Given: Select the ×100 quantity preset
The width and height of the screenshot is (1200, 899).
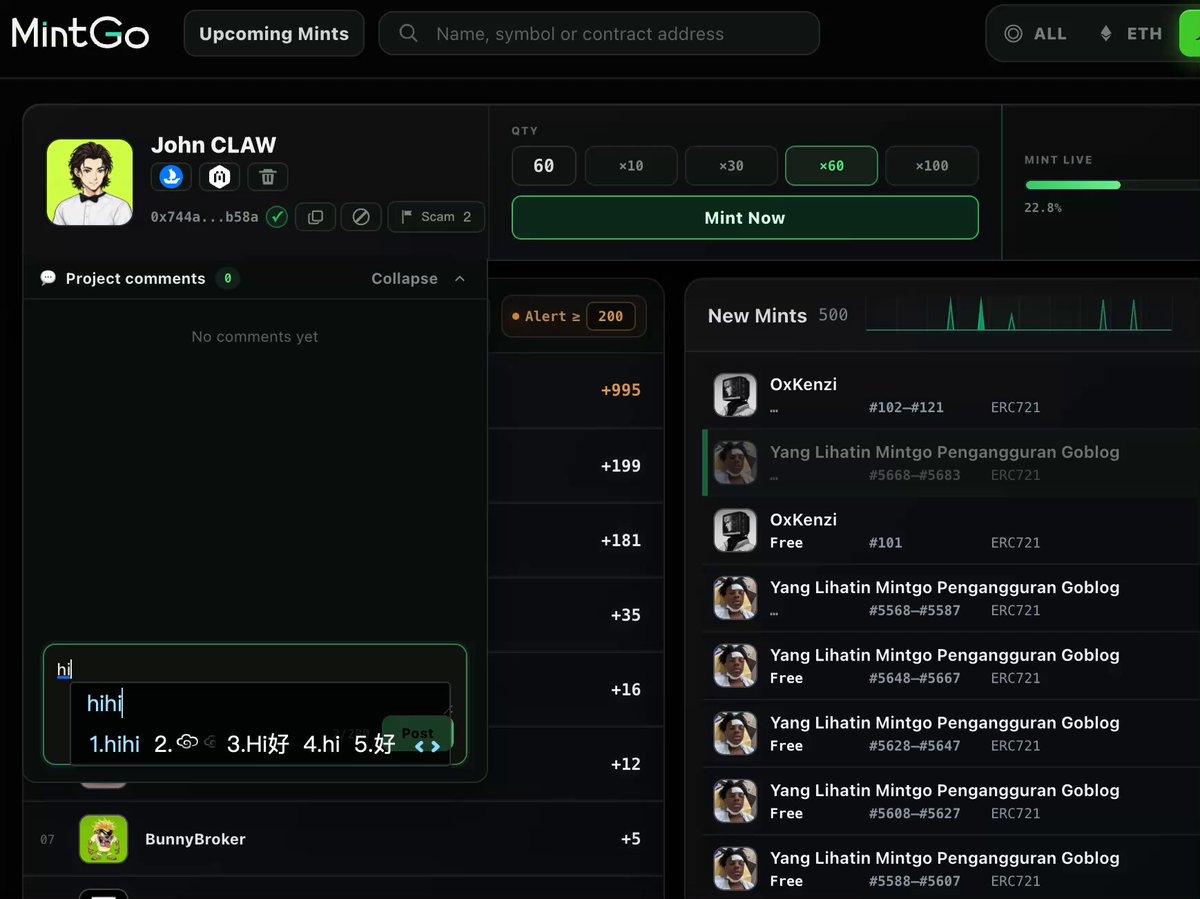Looking at the screenshot, I should (931, 166).
